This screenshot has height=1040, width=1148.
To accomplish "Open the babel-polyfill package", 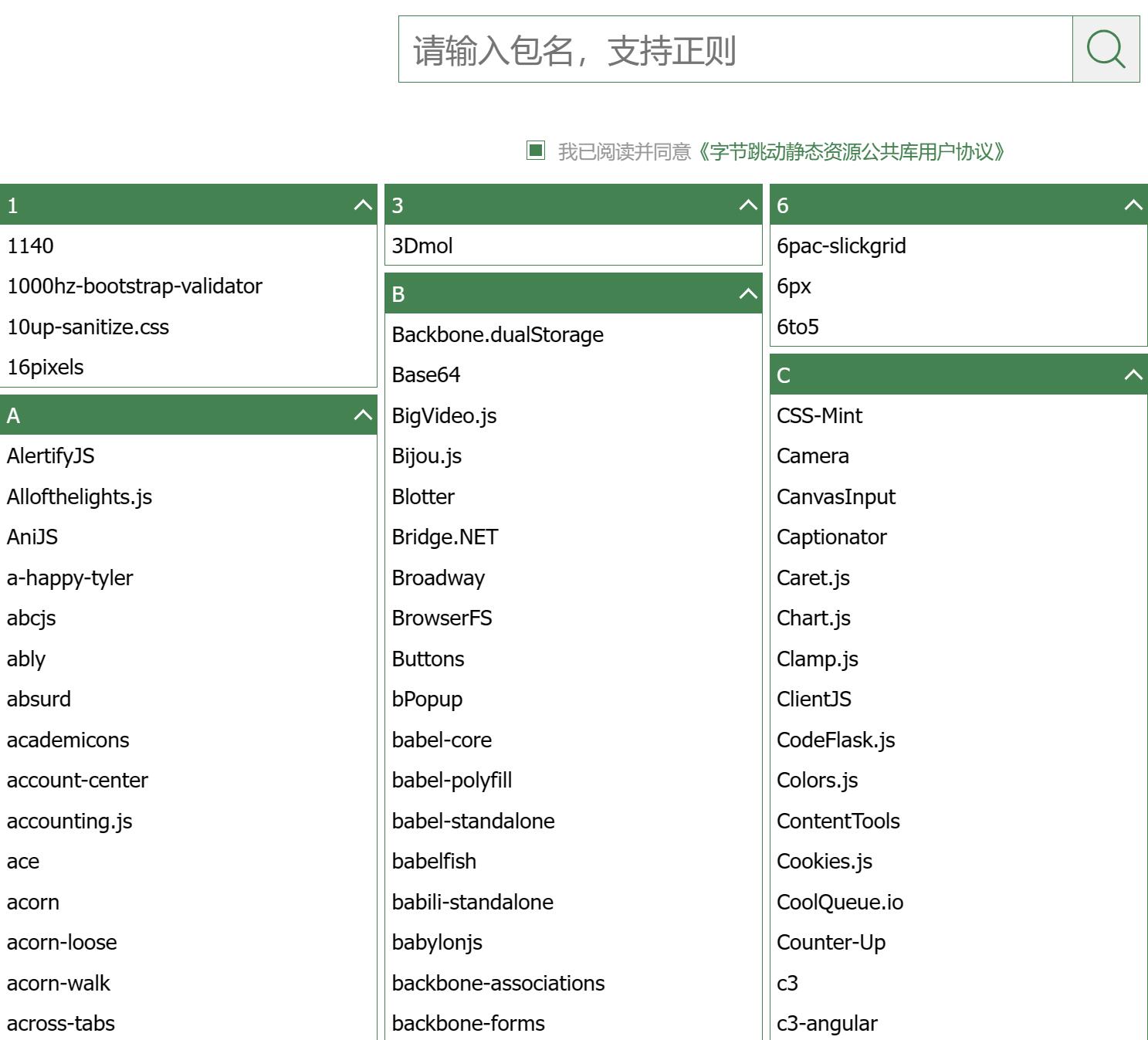I will (x=452, y=781).
